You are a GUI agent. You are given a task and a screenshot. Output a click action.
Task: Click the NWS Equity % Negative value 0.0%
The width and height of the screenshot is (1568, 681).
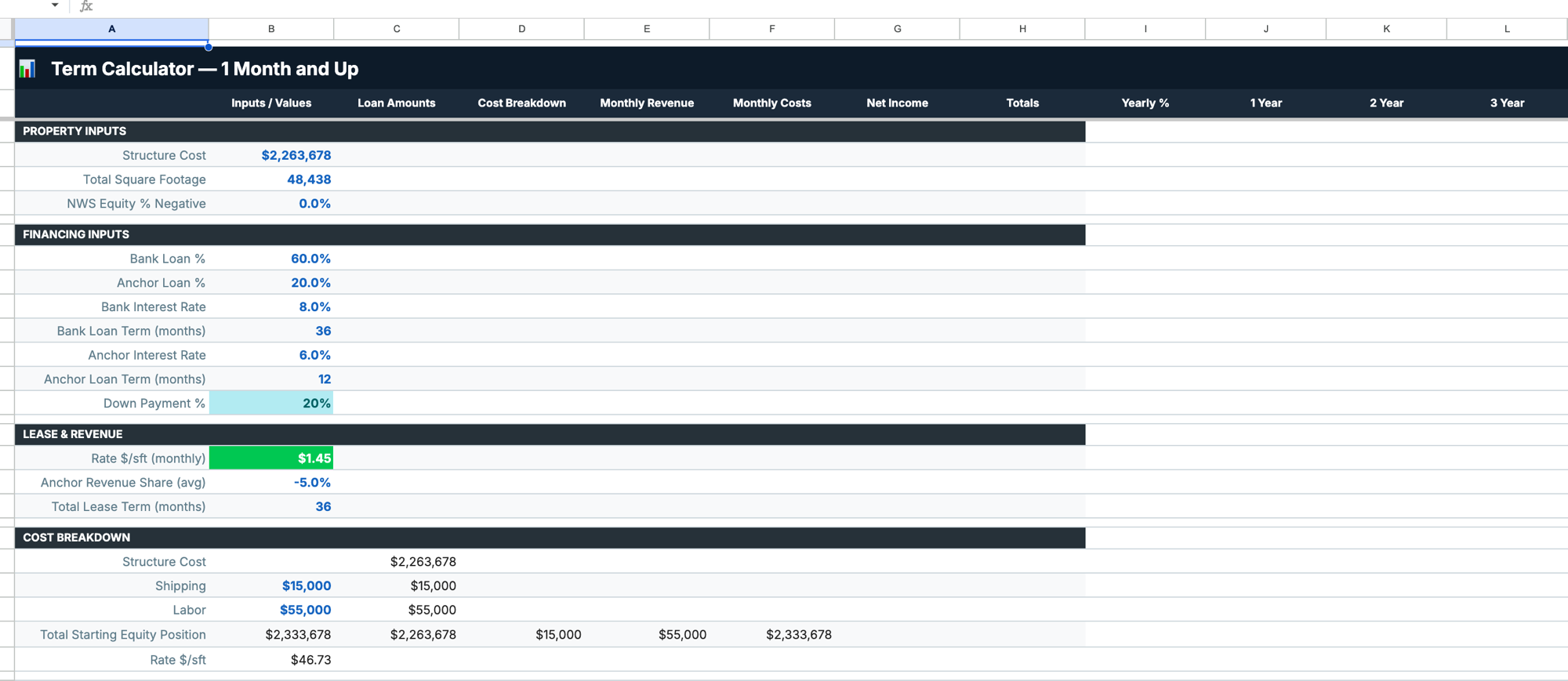click(x=314, y=204)
